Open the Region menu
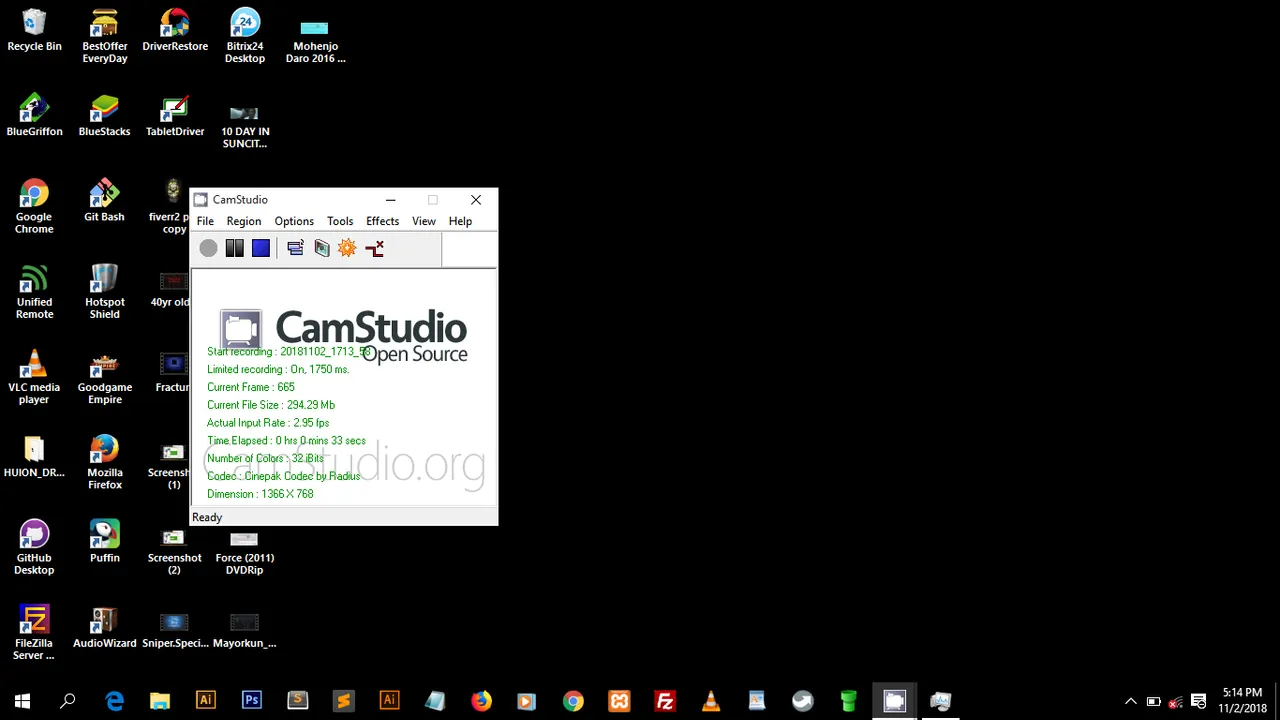The height and width of the screenshot is (720, 1280). pos(244,221)
